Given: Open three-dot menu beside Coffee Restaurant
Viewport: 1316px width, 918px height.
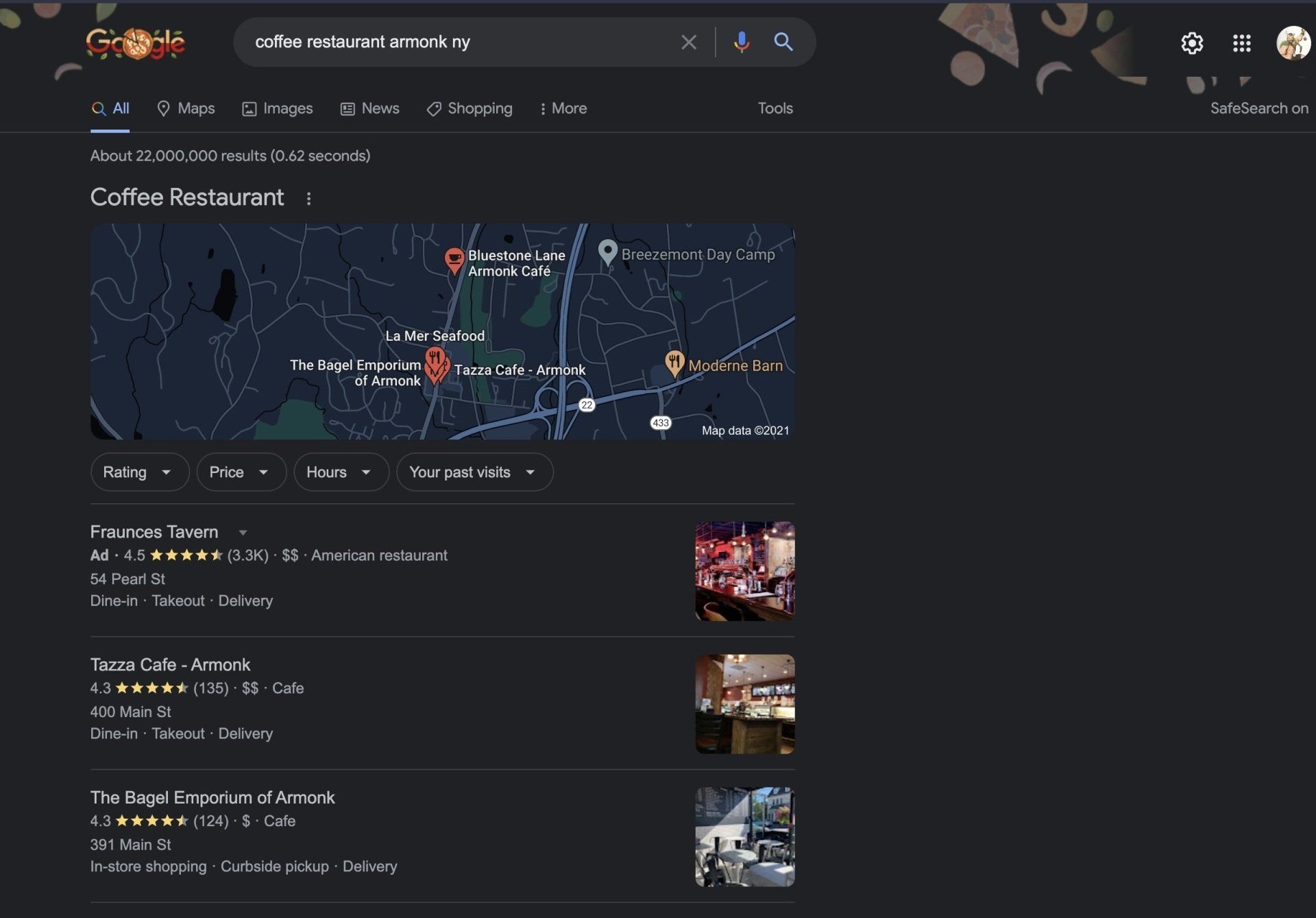Looking at the screenshot, I should 308,199.
